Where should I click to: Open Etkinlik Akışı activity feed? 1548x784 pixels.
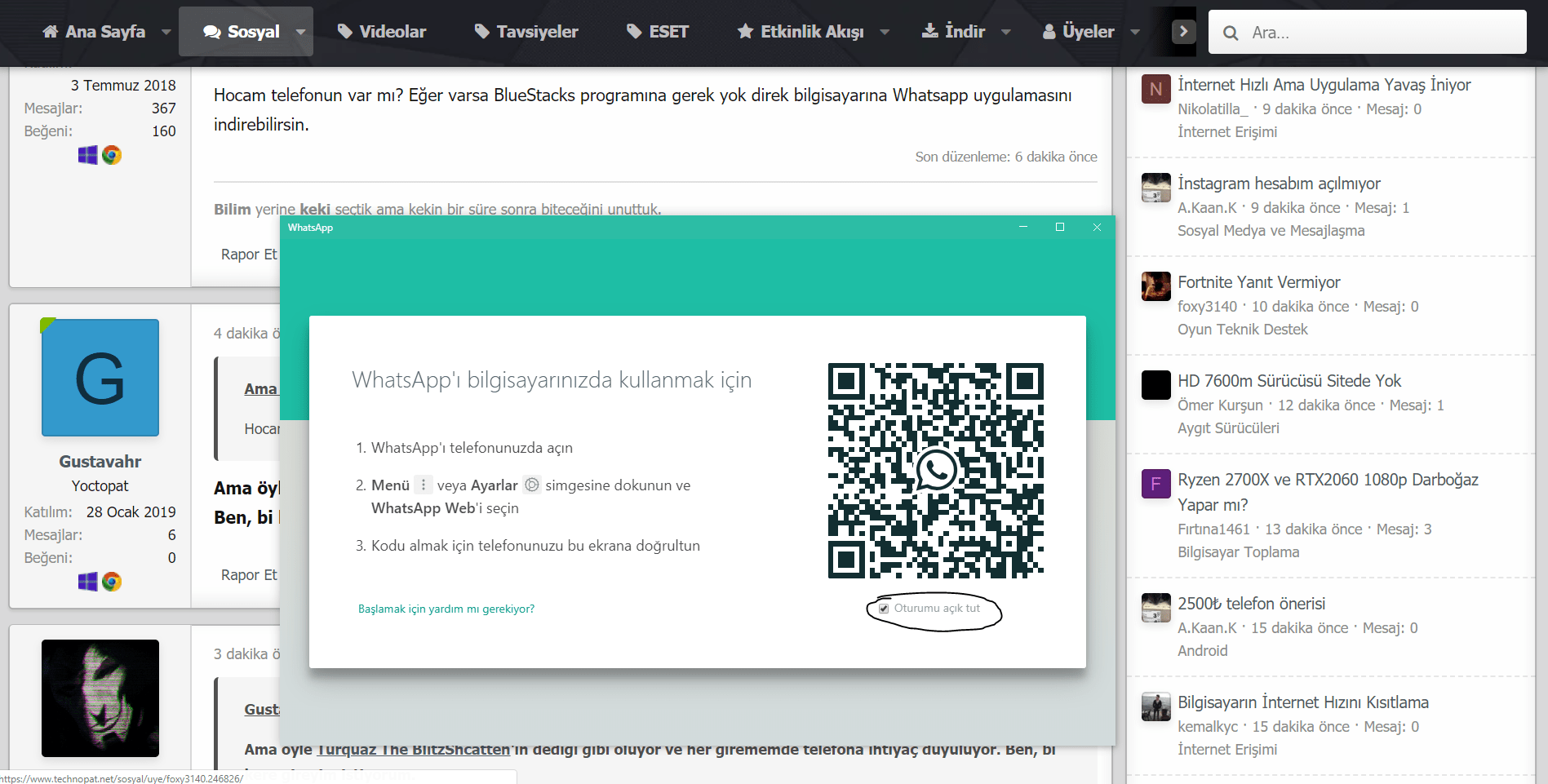point(801,32)
